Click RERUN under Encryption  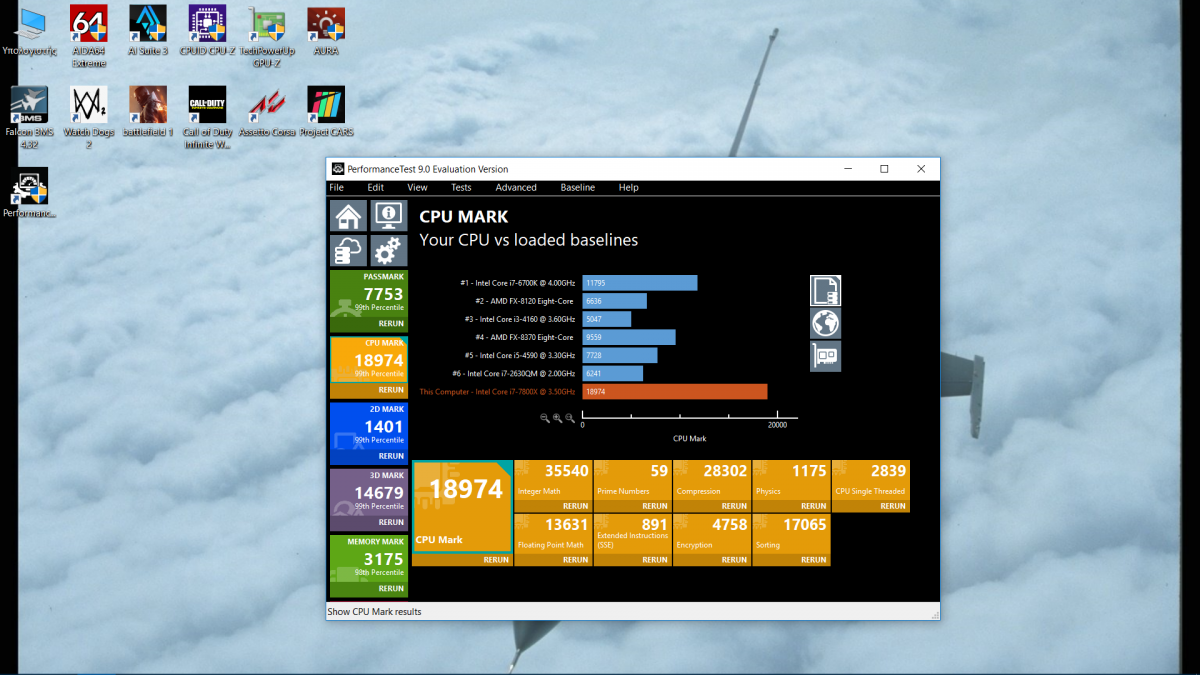(x=734, y=560)
